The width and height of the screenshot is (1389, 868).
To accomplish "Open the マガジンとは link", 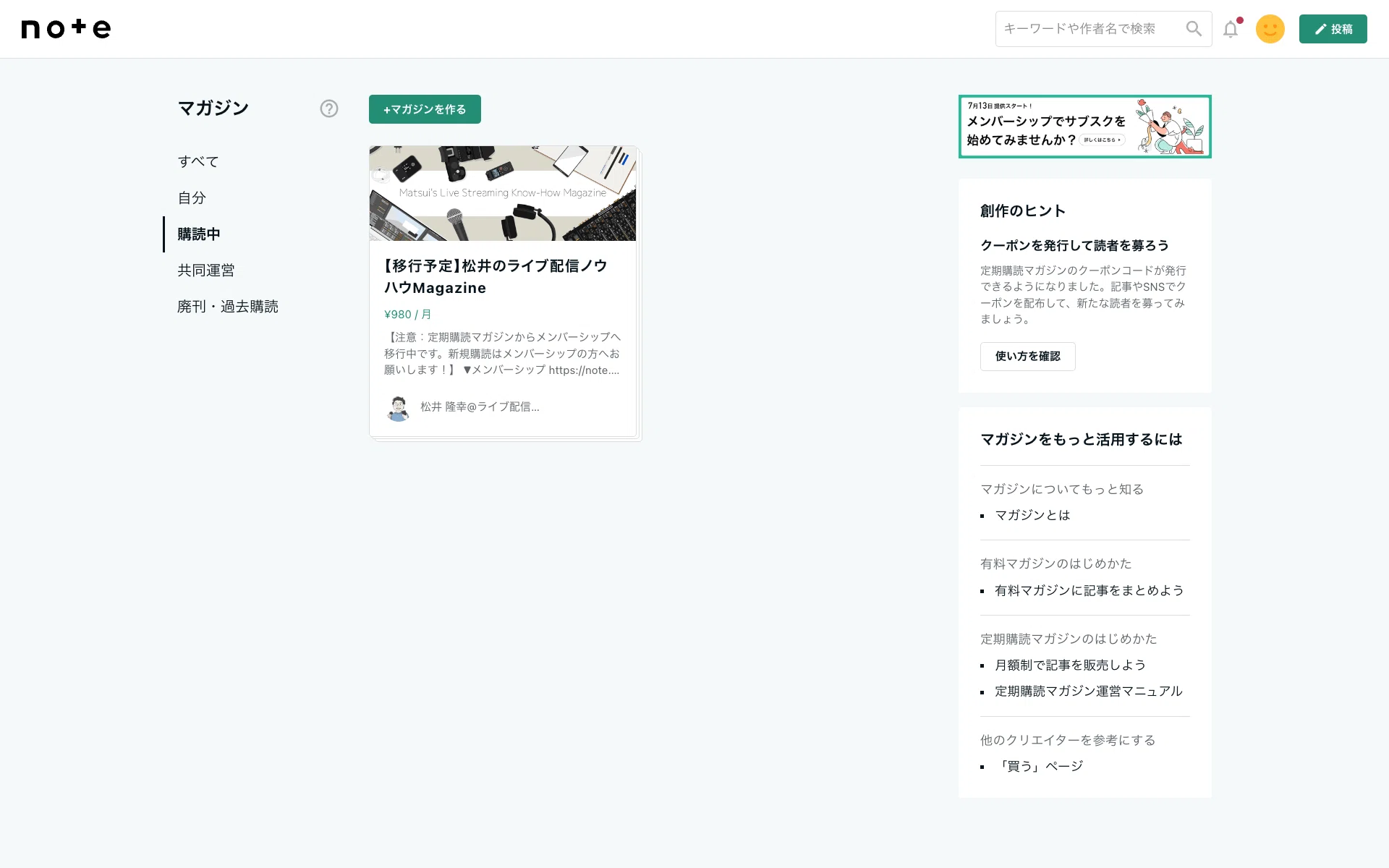I will click(x=1032, y=515).
